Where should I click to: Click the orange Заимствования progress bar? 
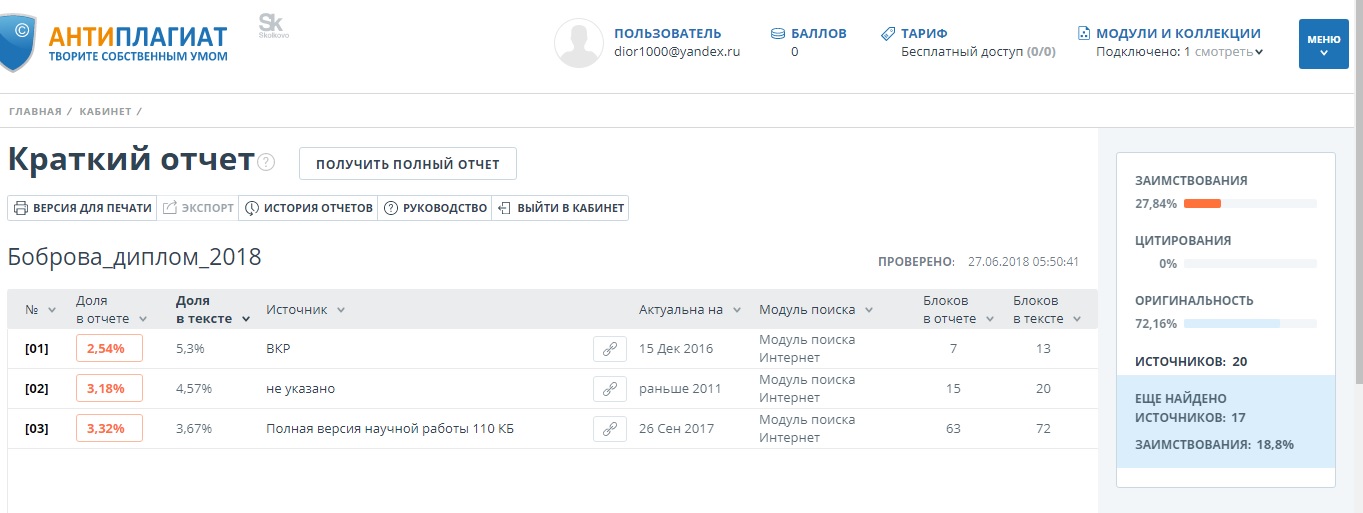click(x=1202, y=203)
